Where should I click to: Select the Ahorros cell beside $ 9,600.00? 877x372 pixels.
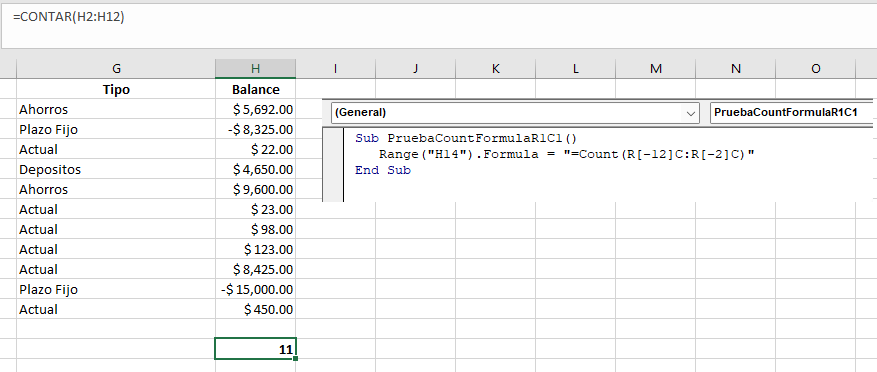(x=116, y=190)
